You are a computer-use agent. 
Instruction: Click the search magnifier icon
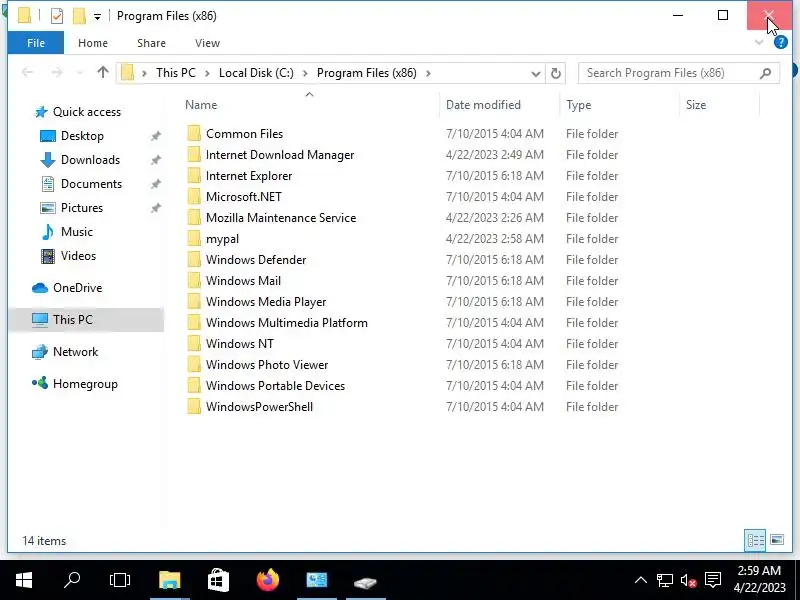[x=765, y=73]
